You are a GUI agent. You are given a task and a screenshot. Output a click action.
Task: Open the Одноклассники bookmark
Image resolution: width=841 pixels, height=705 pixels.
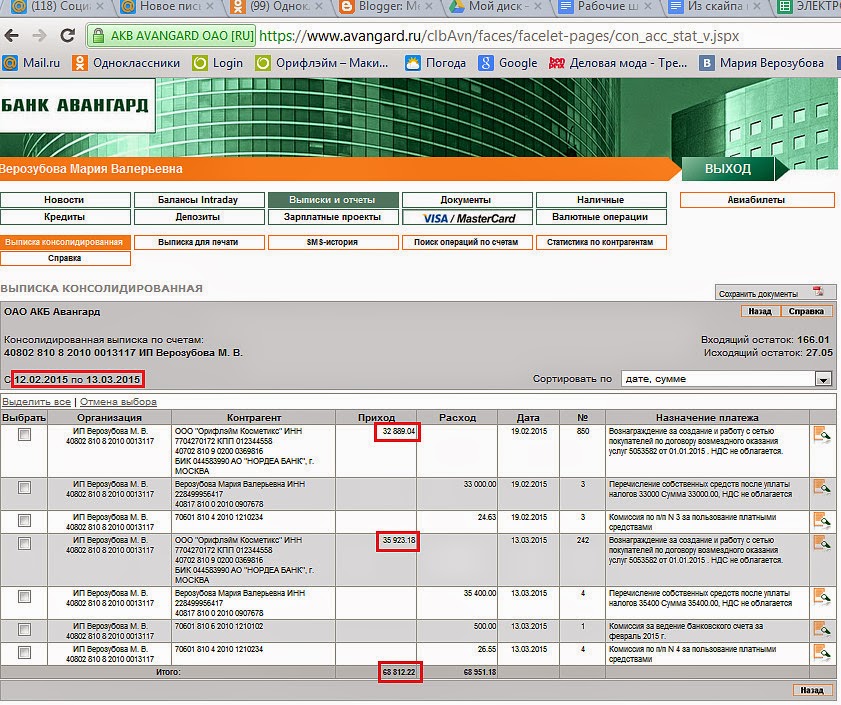pyautogui.click(x=126, y=63)
